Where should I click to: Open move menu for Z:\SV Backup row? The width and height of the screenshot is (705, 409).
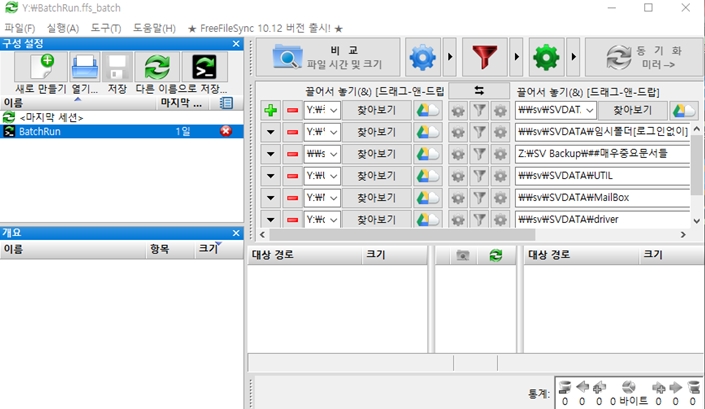271,154
